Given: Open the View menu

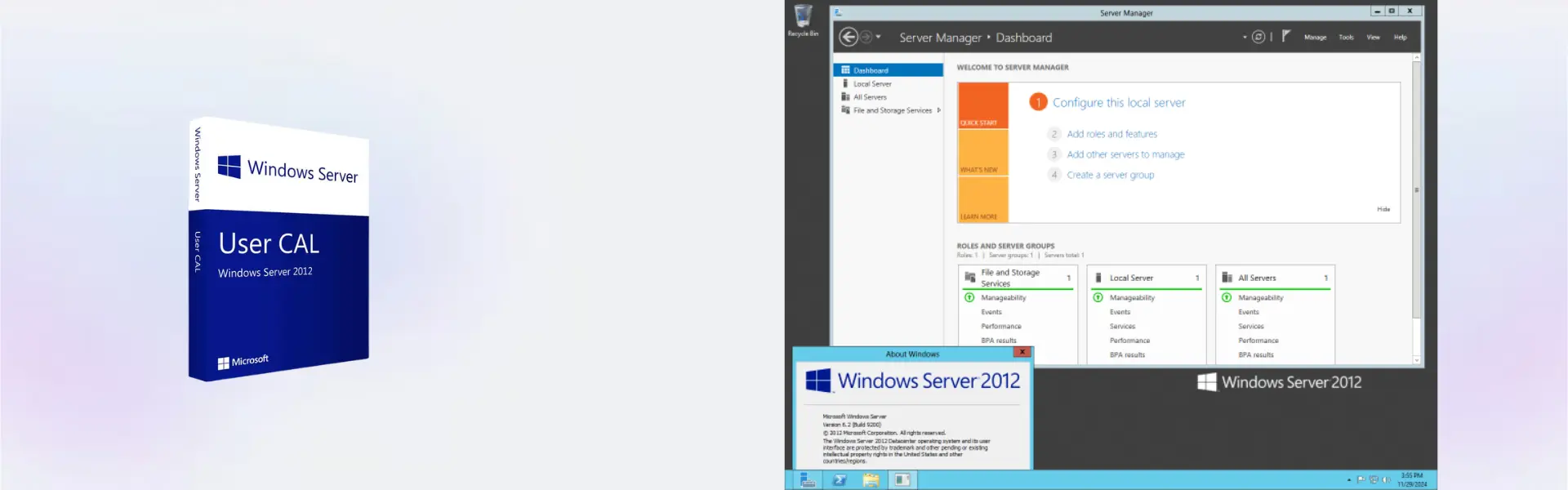Looking at the screenshot, I should [1374, 38].
